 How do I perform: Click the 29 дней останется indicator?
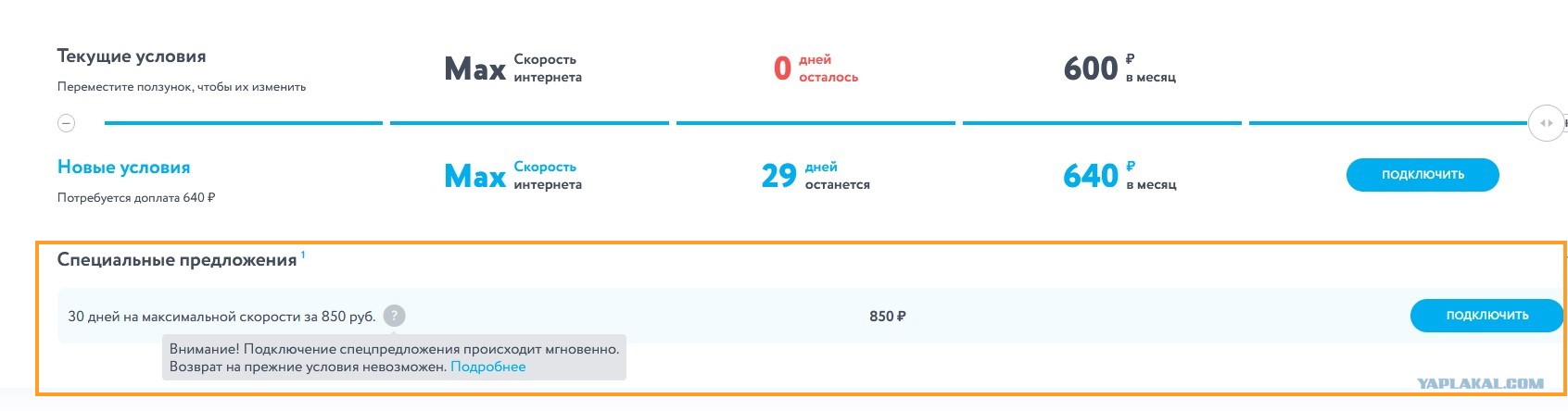[x=816, y=175]
